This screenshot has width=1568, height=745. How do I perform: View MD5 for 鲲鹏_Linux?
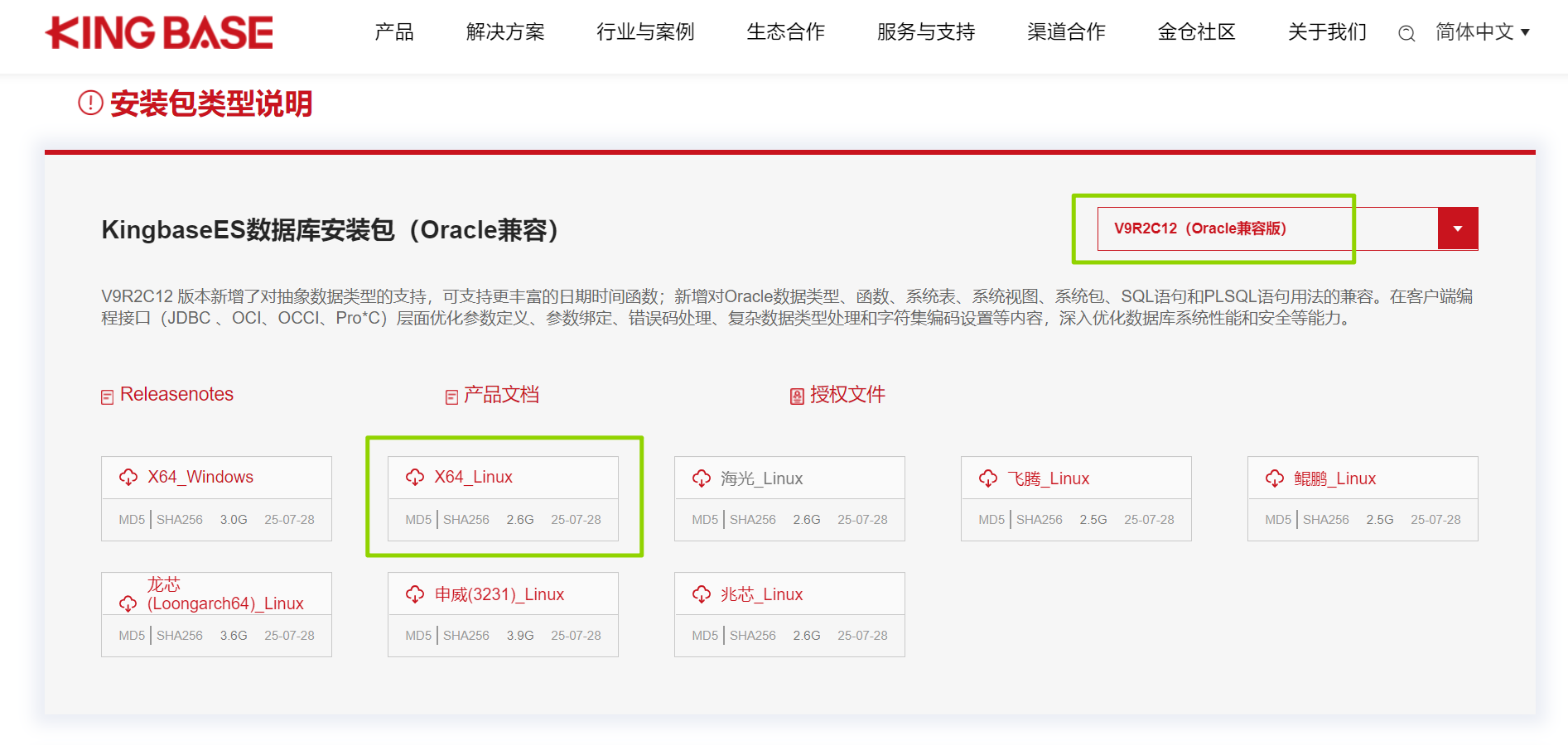point(1278,520)
